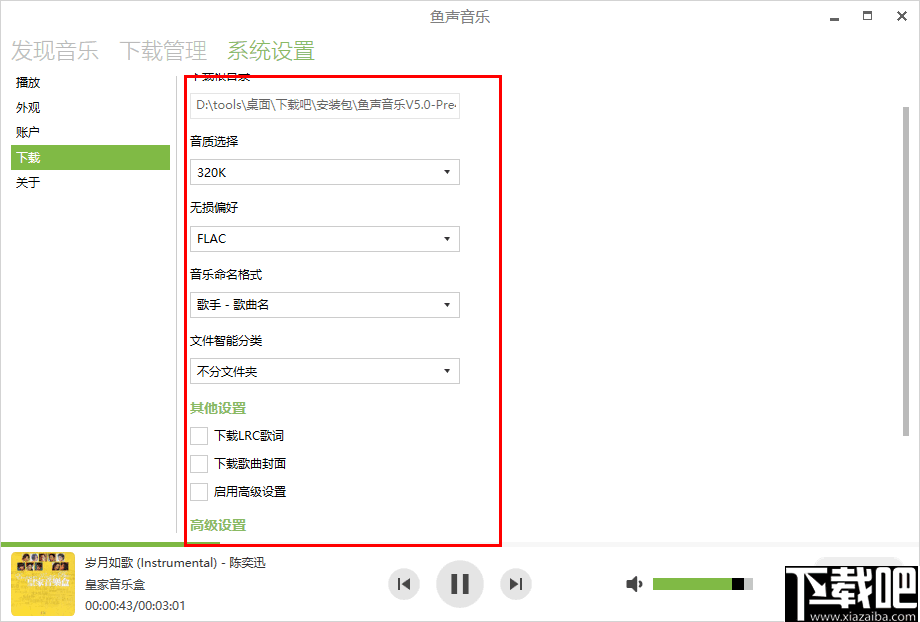Enable 下载歌曲封面 option
This screenshot has height=622, width=920.
pyautogui.click(x=198, y=463)
